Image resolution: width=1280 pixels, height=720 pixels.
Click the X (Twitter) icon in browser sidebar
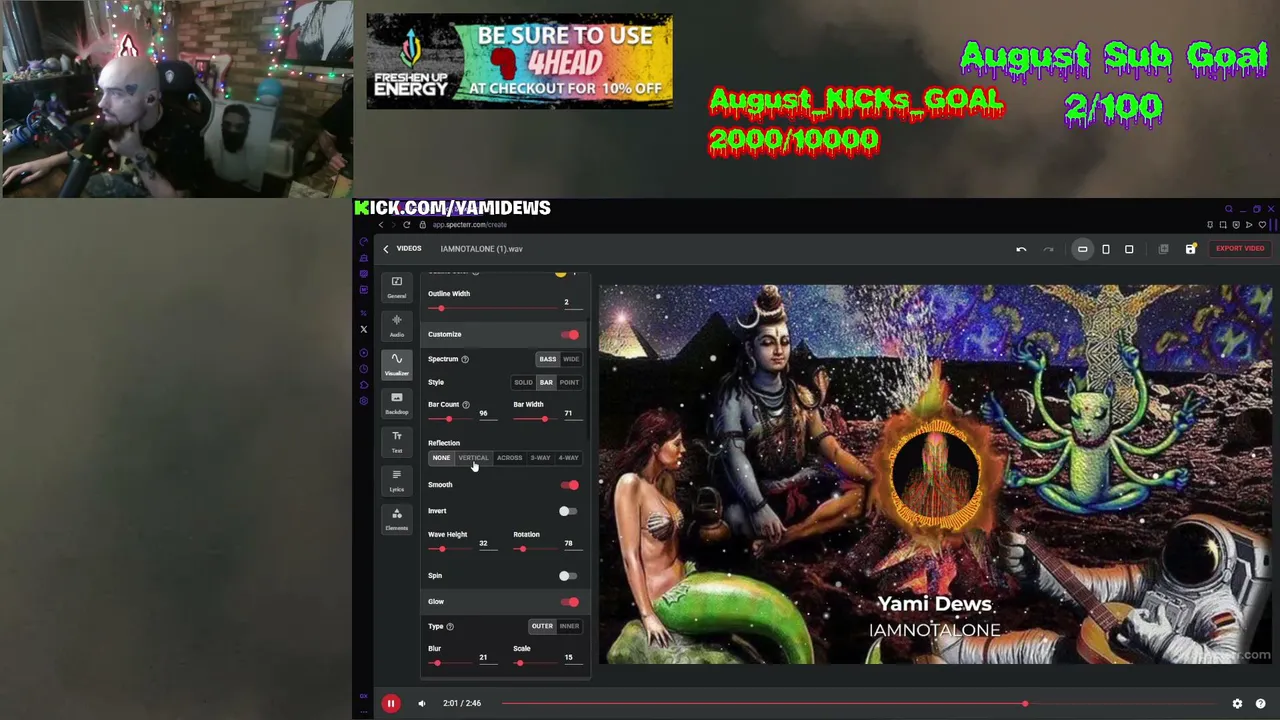tap(363, 329)
